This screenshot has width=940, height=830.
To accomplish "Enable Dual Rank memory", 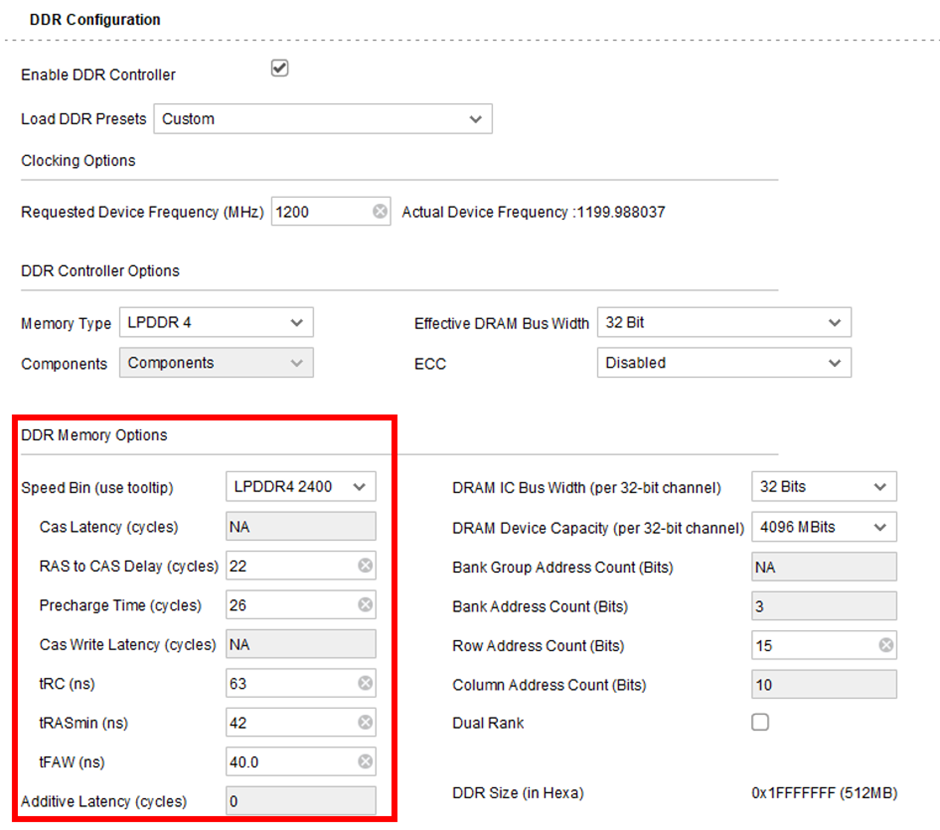I will point(760,722).
